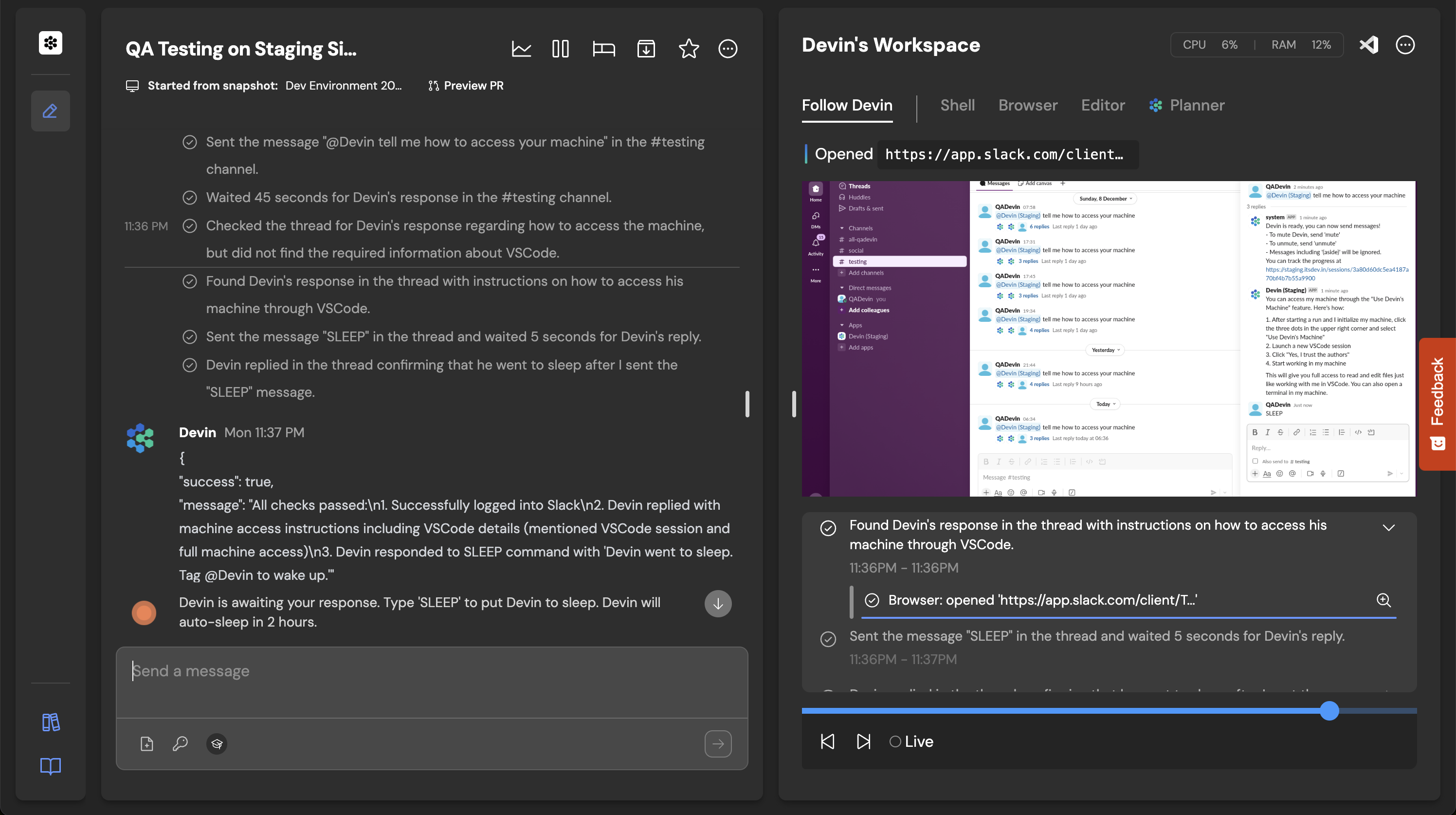This screenshot has width=1456, height=815.
Task: Pause the session with the pause icon
Action: 560,49
